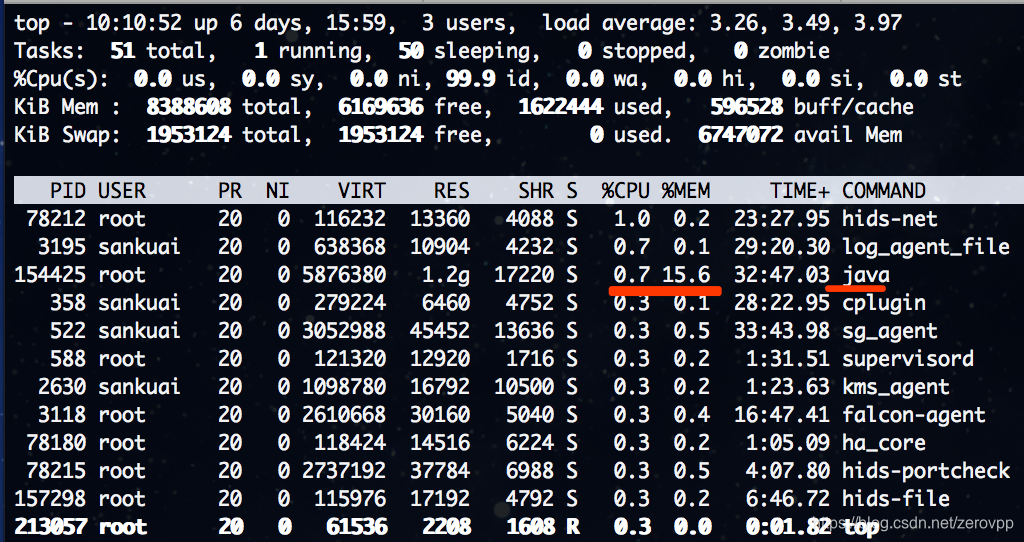Click the SHR value 13636

[524, 331]
